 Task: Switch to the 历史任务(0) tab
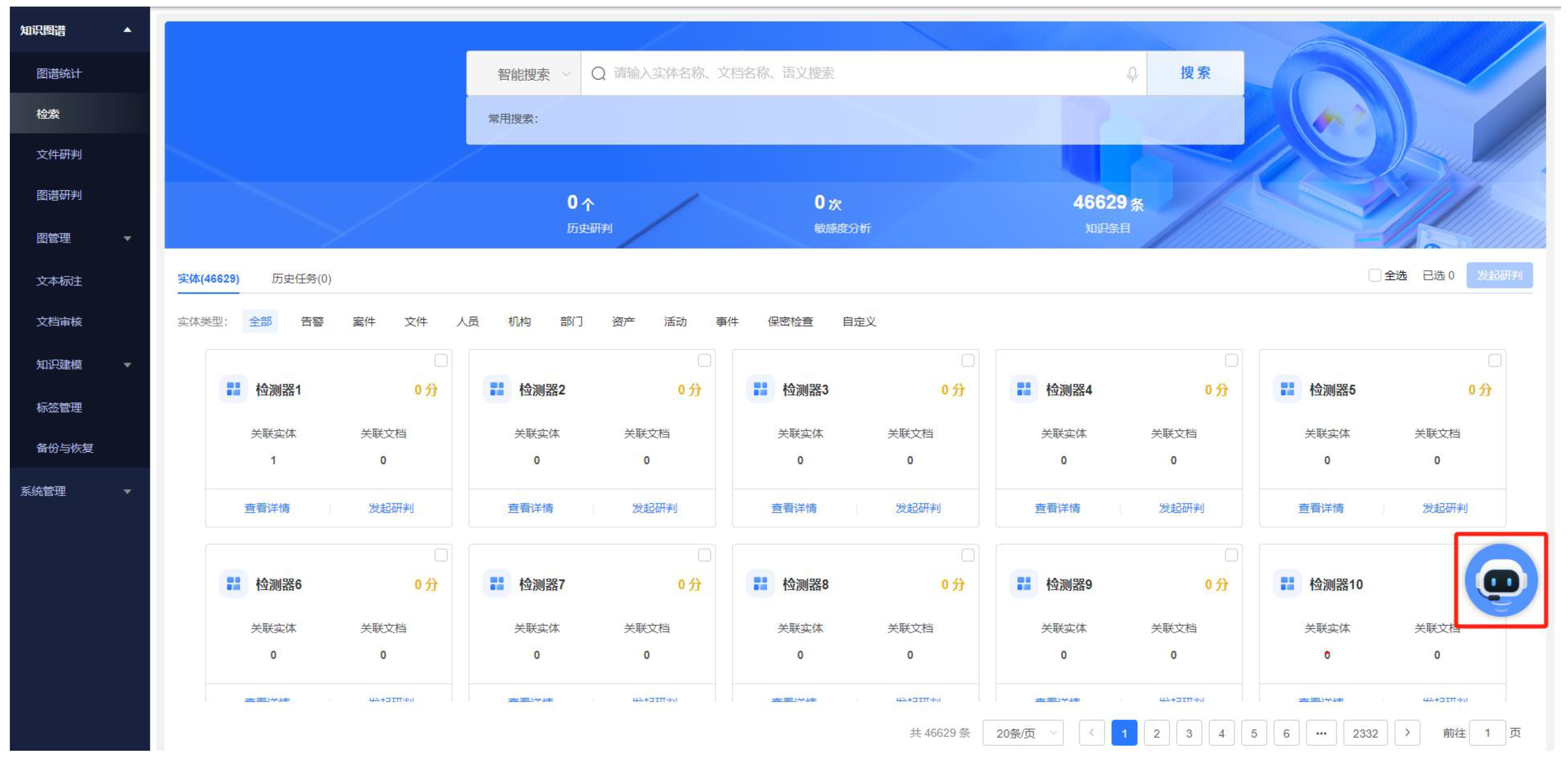(301, 278)
